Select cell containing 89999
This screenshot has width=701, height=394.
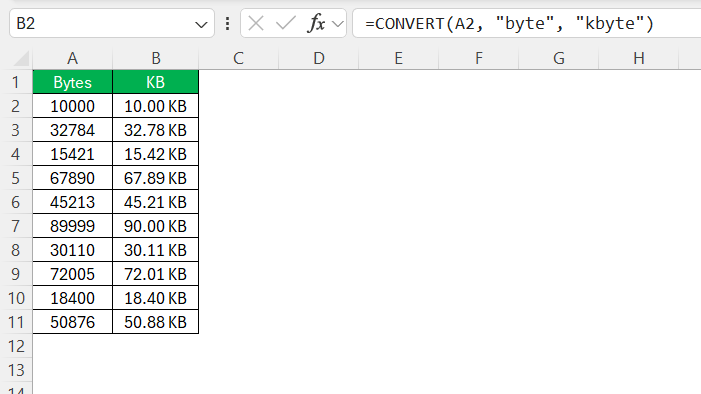(x=72, y=226)
